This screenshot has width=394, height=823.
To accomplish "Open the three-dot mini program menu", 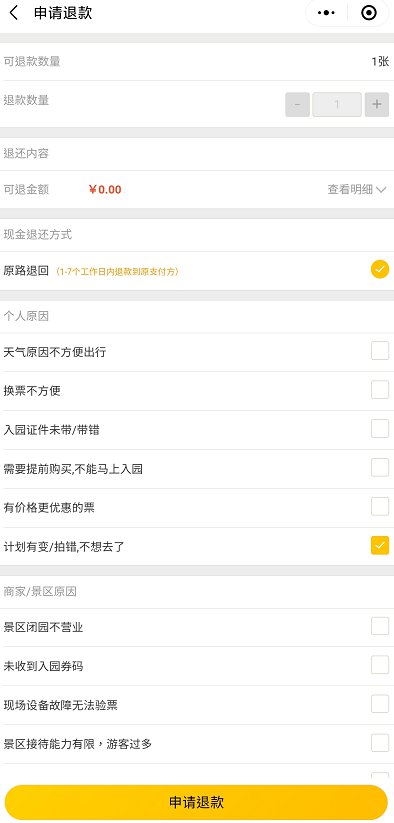I will (x=326, y=13).
